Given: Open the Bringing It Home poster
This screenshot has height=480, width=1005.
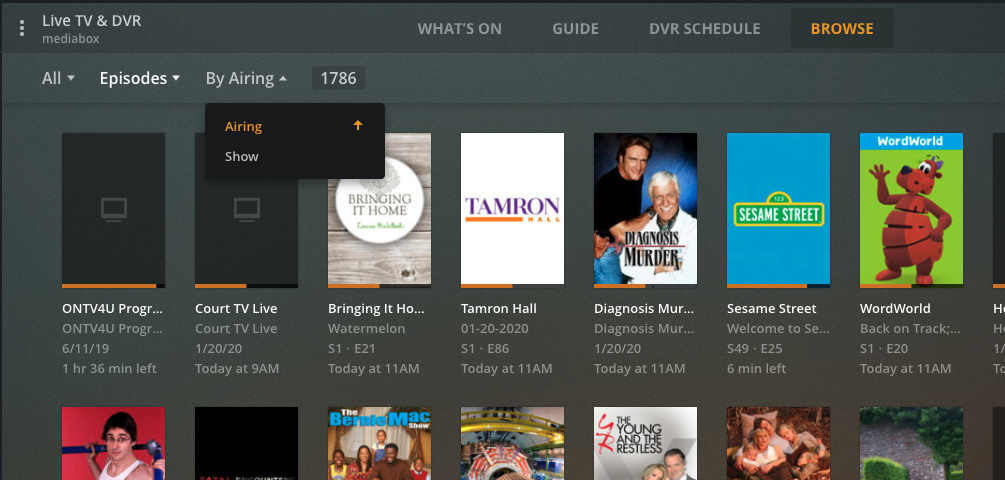Looking at the screenshot, I should point(379,208).
